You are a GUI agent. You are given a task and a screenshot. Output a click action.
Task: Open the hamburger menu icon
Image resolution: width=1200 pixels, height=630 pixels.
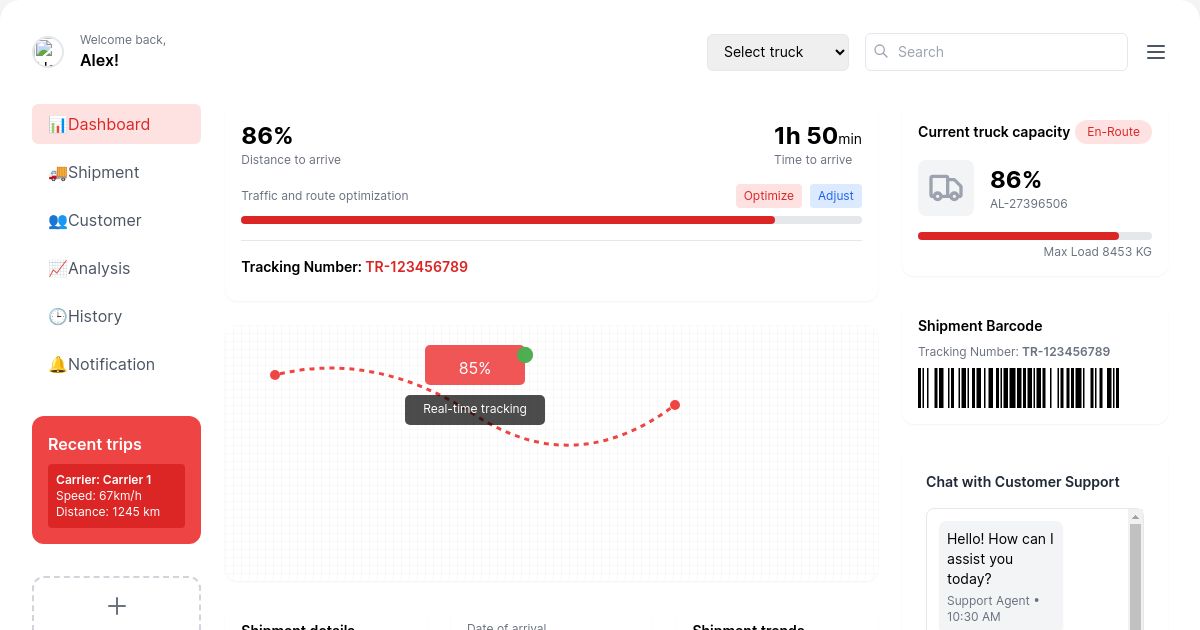point(1156,52)
